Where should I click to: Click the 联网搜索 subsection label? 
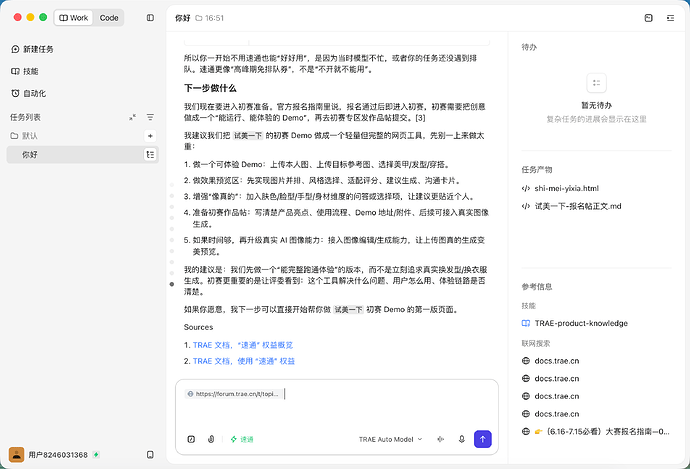click(536, 343)
